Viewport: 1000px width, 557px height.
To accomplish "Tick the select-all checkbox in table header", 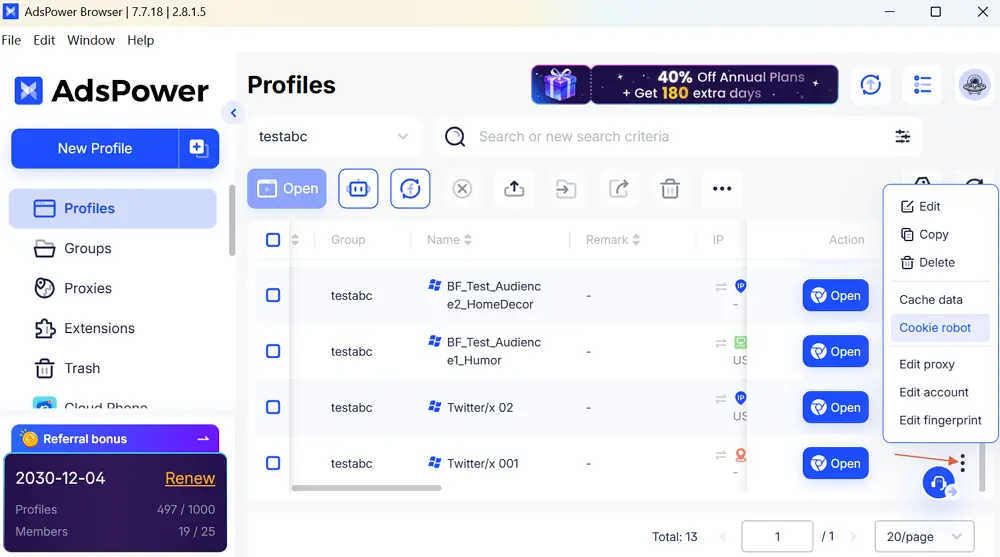I will click(x=273, y=240).
